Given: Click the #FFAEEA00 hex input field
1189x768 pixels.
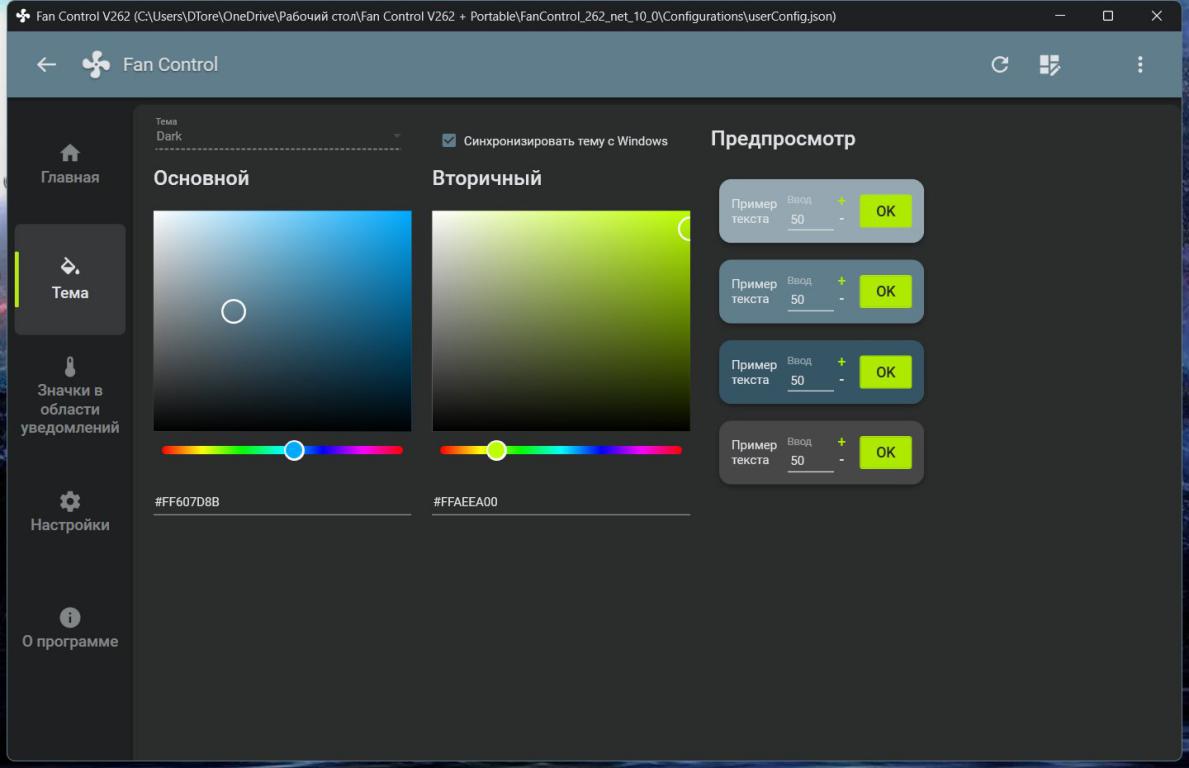Looking at the screenshot, I should (x=560, y=502).
